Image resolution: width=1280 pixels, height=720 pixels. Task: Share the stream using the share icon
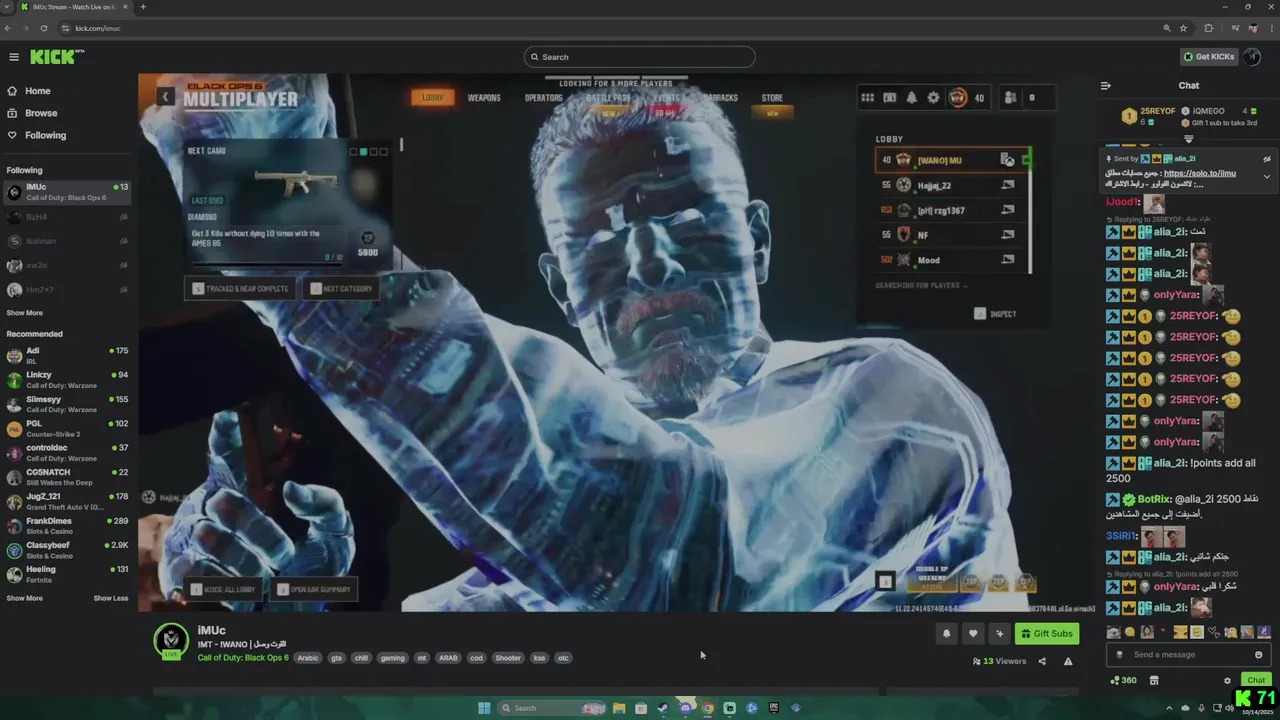(1042, 661)
